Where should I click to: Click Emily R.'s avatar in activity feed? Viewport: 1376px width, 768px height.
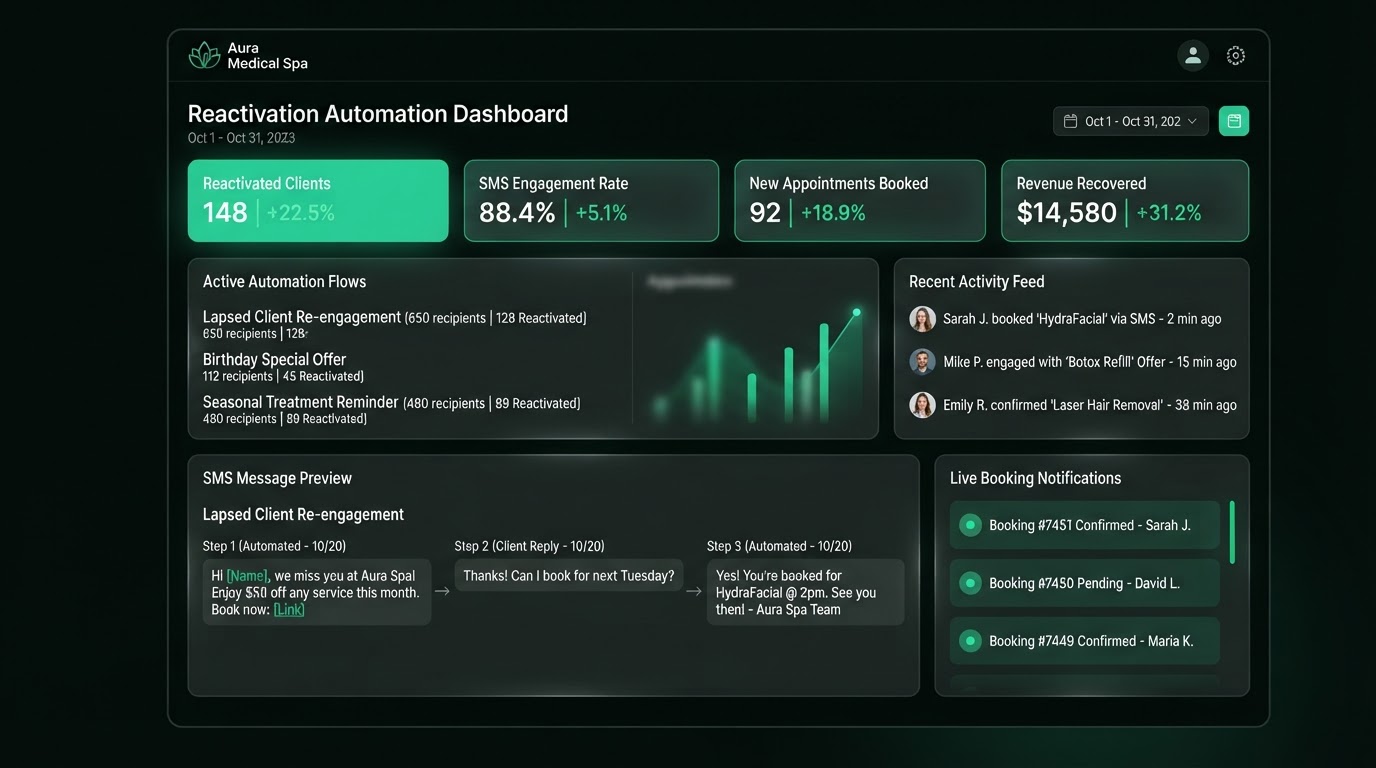(922, 405)
